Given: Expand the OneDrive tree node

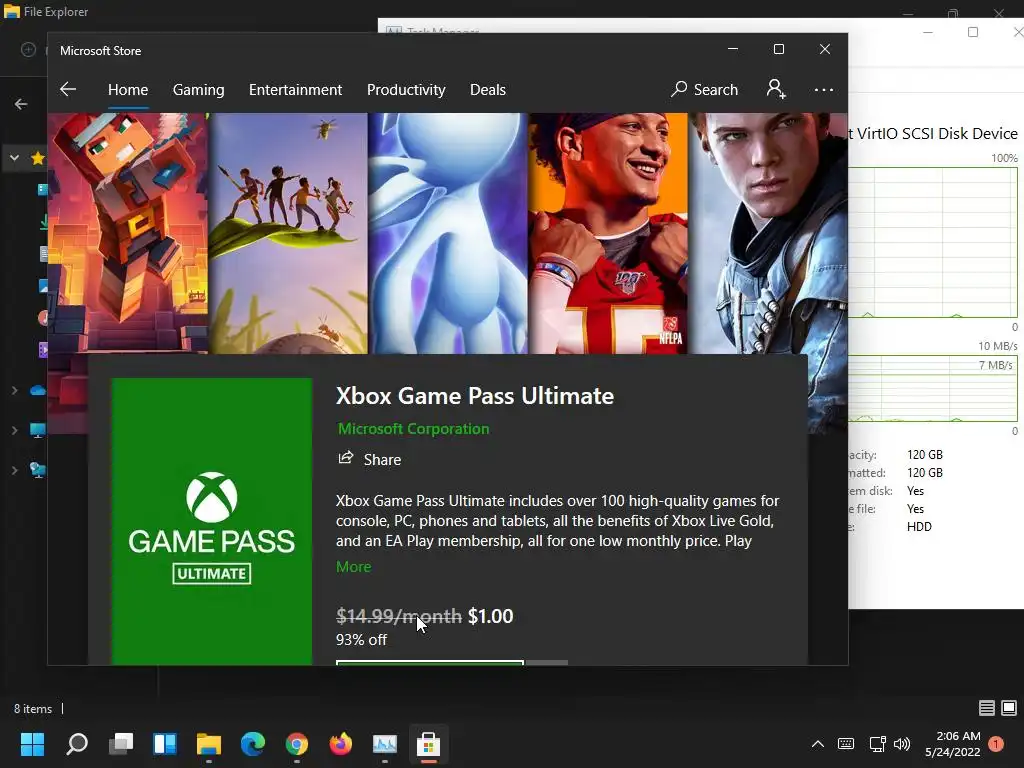Looking at the screenshot, I should pyautogui.click(x=14, y=390).
